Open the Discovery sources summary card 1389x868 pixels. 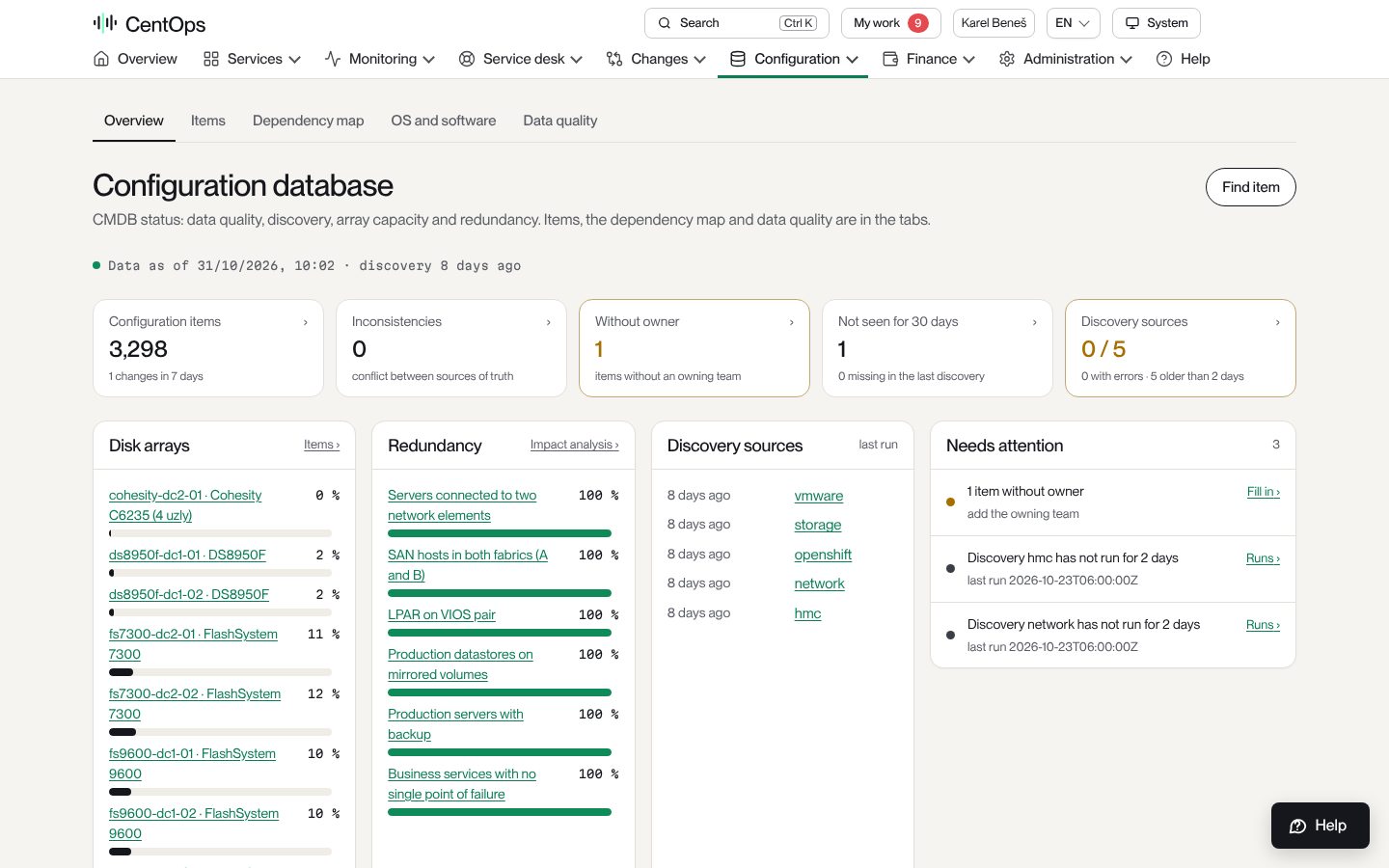click(x=1181, y=348)
